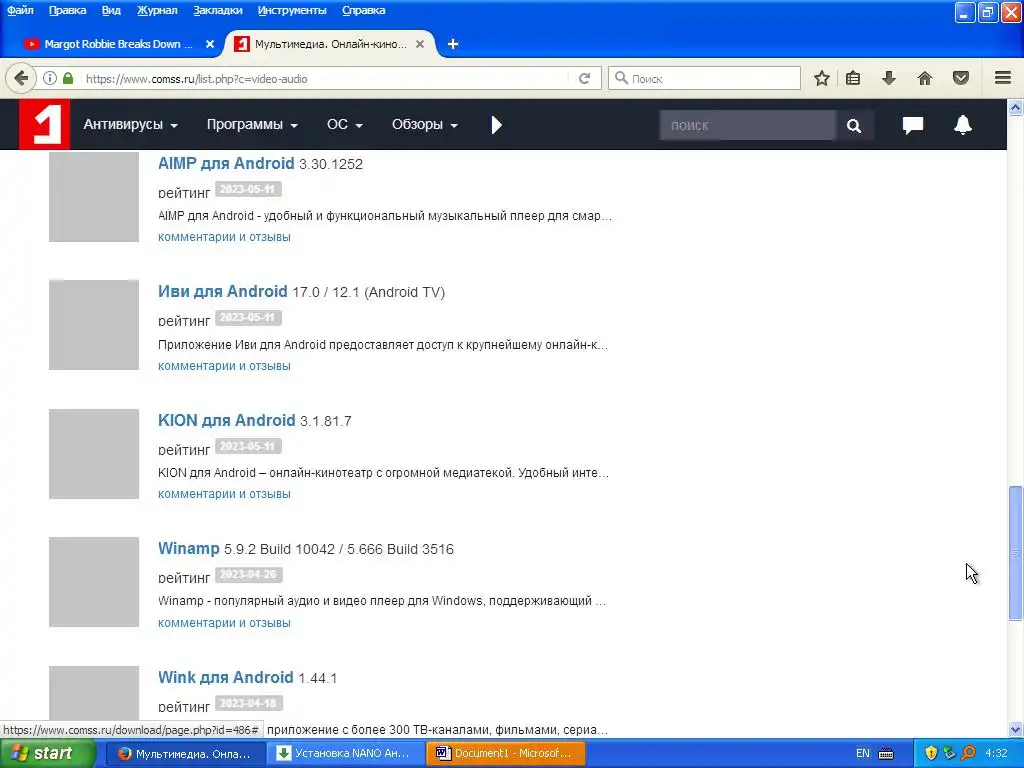The width and height of the screenshot is (1024, 768).
Task: Reload the page with refresh icon
Action: [584, 78]
